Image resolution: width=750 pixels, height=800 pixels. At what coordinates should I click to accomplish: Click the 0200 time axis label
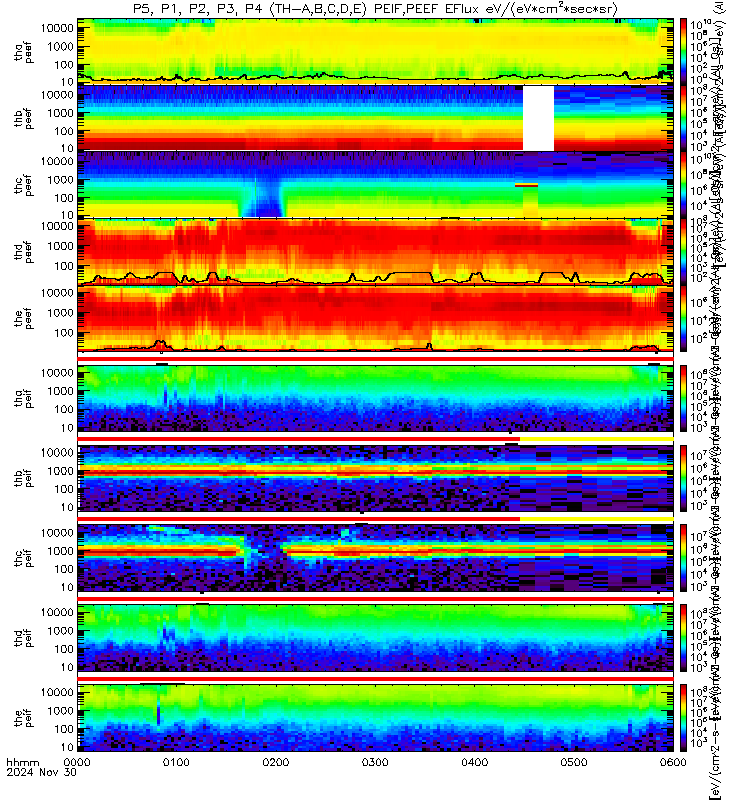276,762
